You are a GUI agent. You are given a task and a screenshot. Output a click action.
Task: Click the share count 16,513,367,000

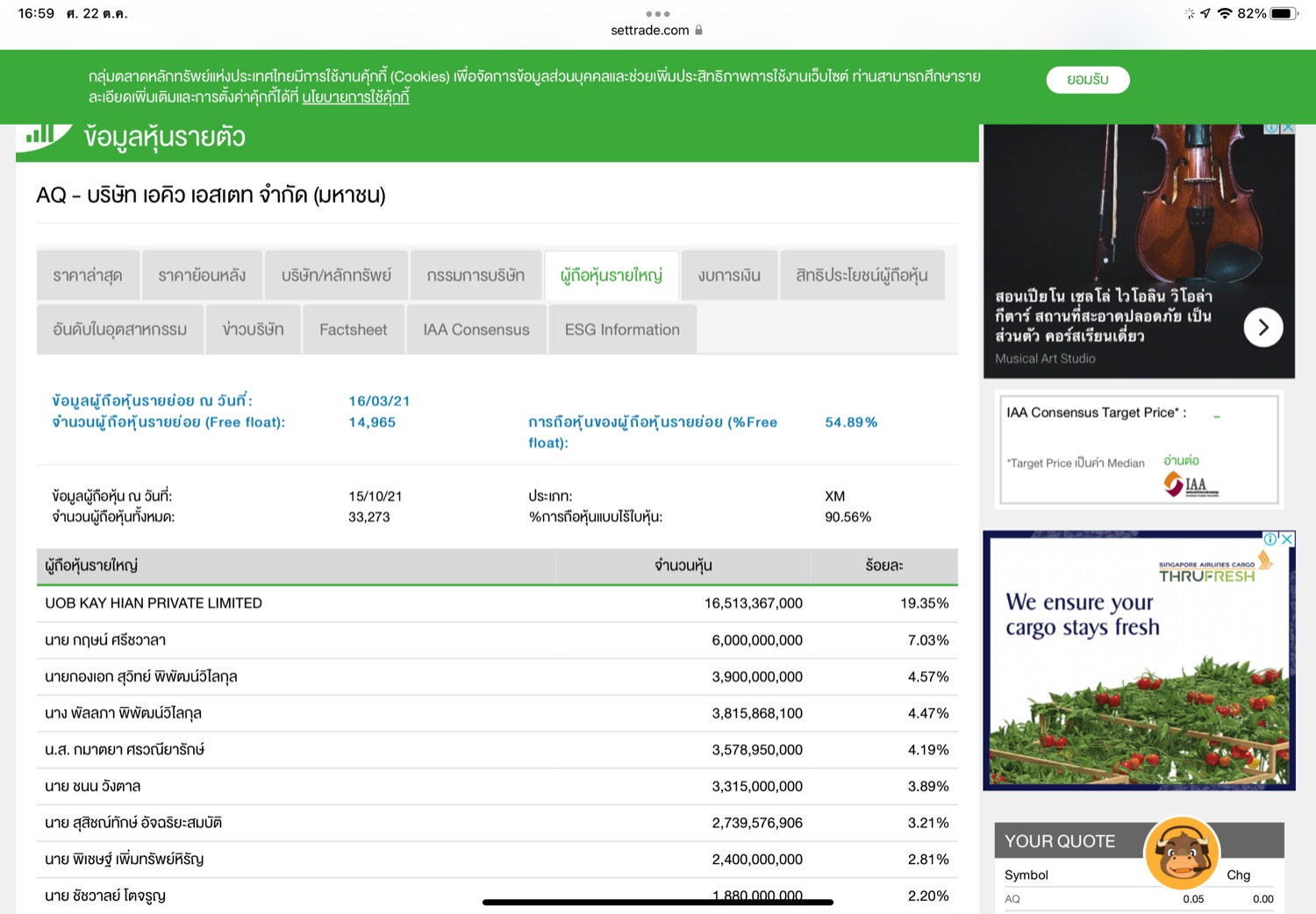[x=753, y=603]
